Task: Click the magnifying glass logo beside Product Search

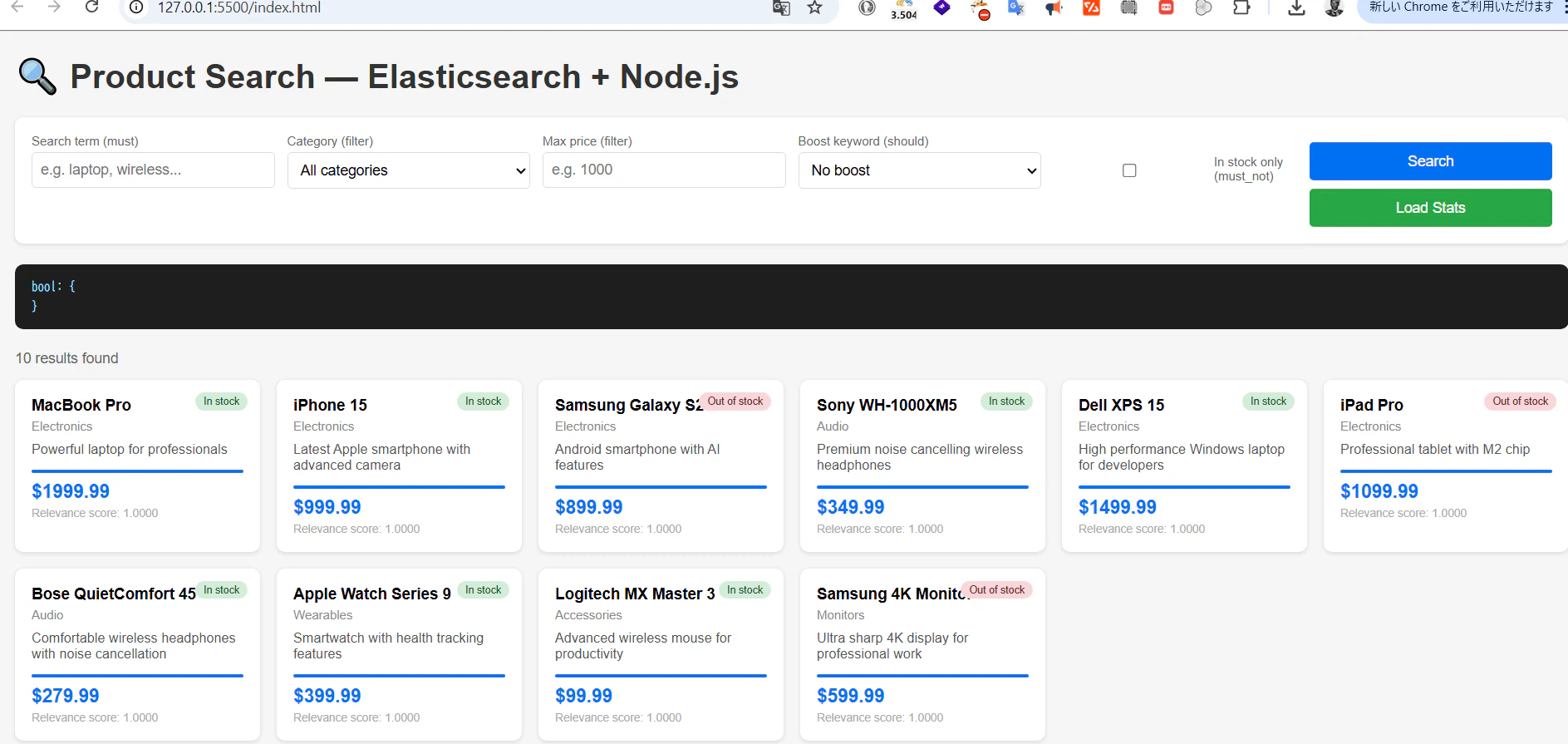Action: (37, 76)
